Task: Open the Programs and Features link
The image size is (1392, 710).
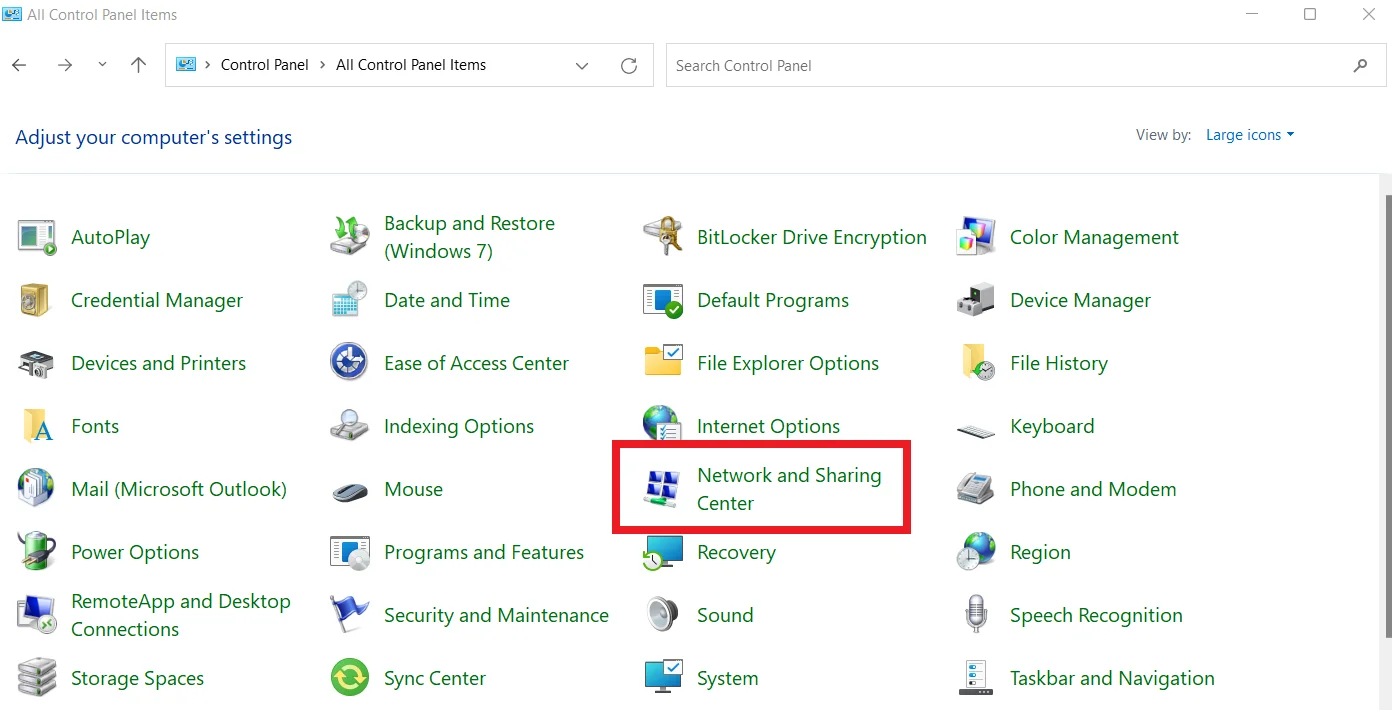Action: point(483,553)
